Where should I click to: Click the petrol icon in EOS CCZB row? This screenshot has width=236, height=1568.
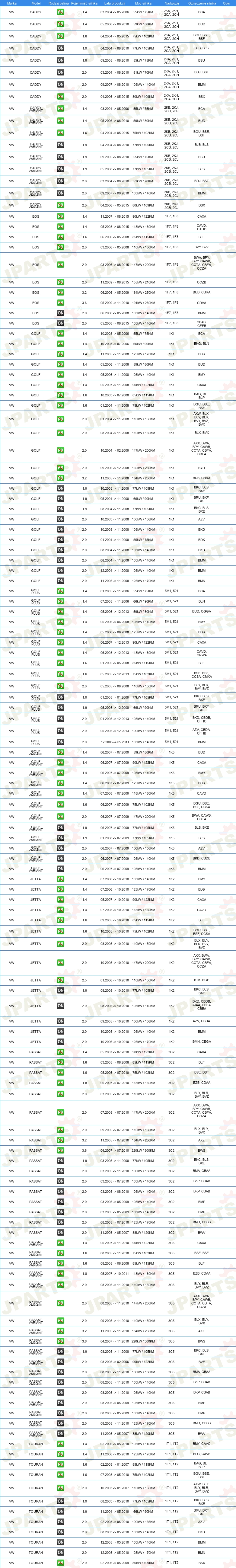click(x=60, y=283)
